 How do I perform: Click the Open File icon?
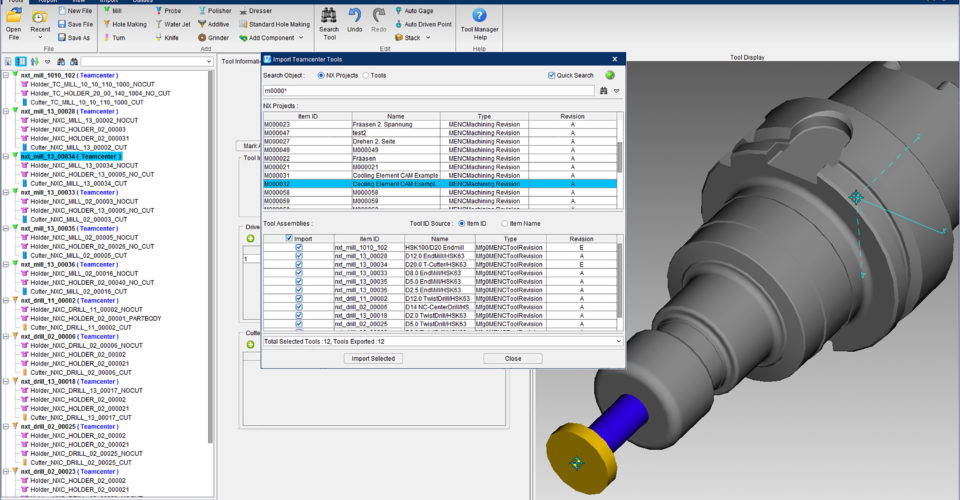pos(13,17)
